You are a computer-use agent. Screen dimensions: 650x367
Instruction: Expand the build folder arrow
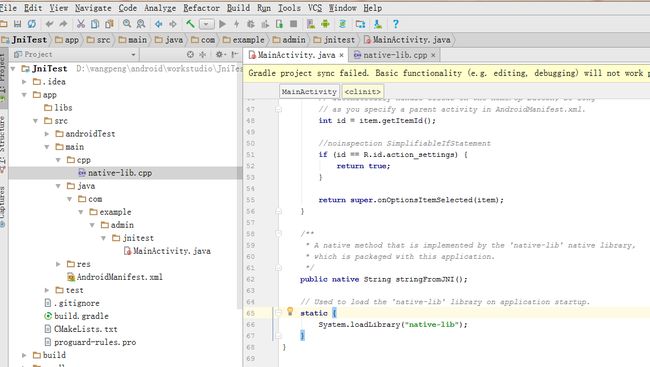click(24, 355)
